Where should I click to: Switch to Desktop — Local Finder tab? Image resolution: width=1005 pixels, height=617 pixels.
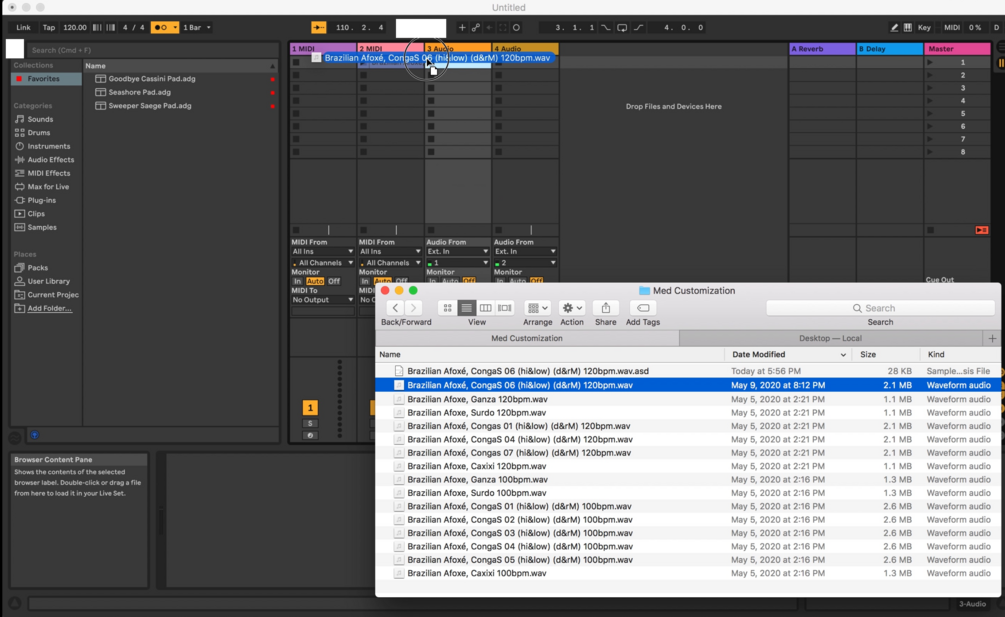click(x=830, y=338)
